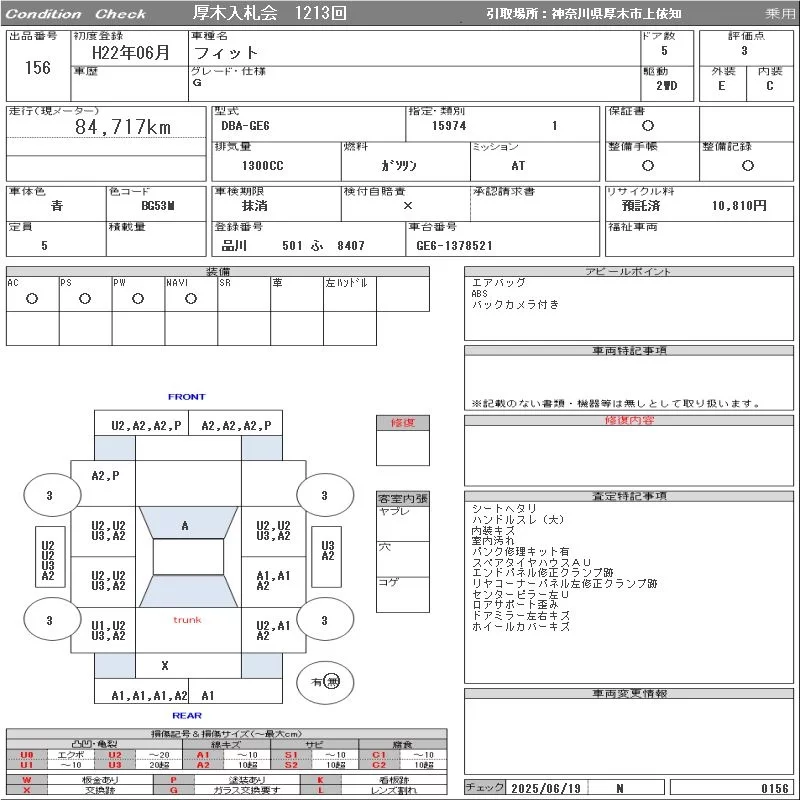
Task: Click the ヤブレ interior row
Action: (x=403, y=523)
